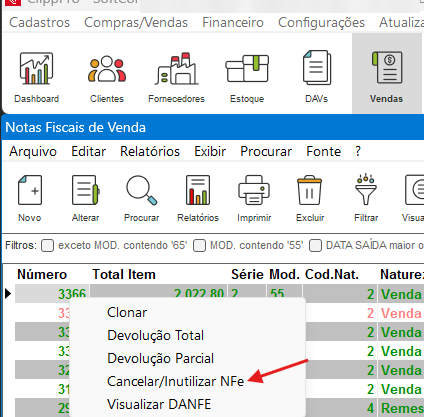
Task: Create a new nota with Novo
Action: [30, 199]
